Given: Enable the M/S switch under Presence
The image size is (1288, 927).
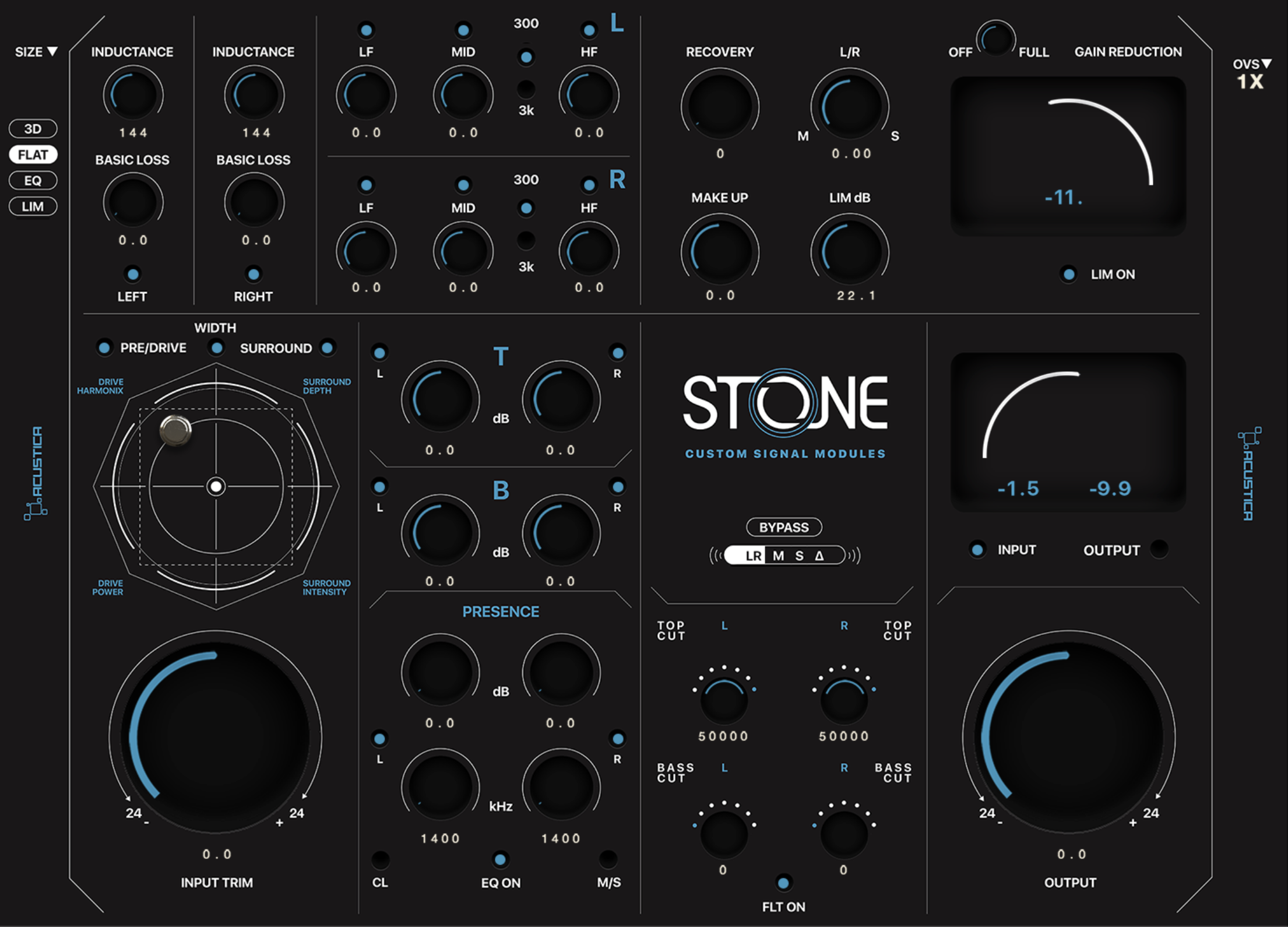Looking at the screenshot, I should click(x=608, y=859).
